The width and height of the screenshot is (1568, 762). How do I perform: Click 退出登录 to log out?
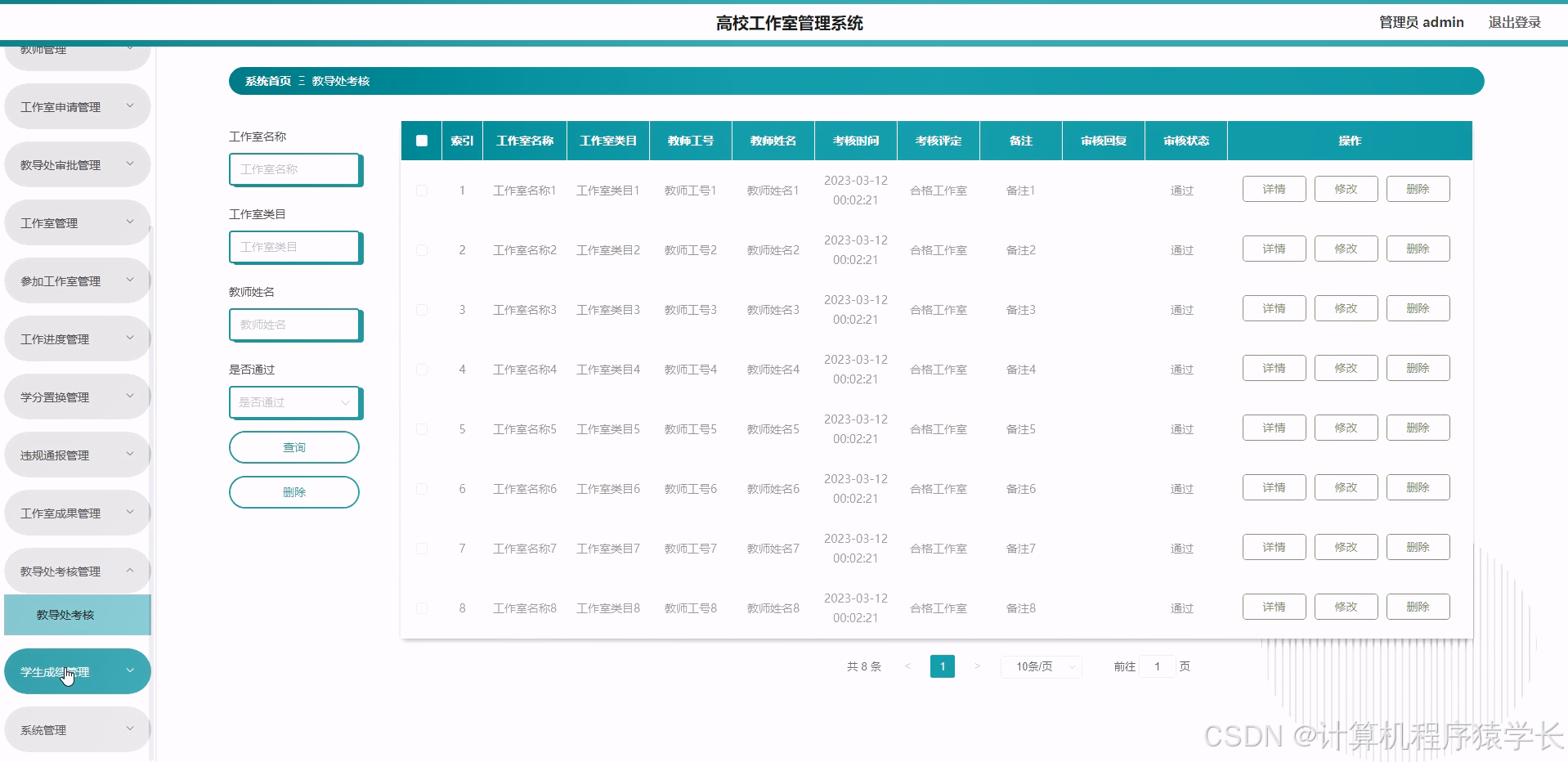1513,22
